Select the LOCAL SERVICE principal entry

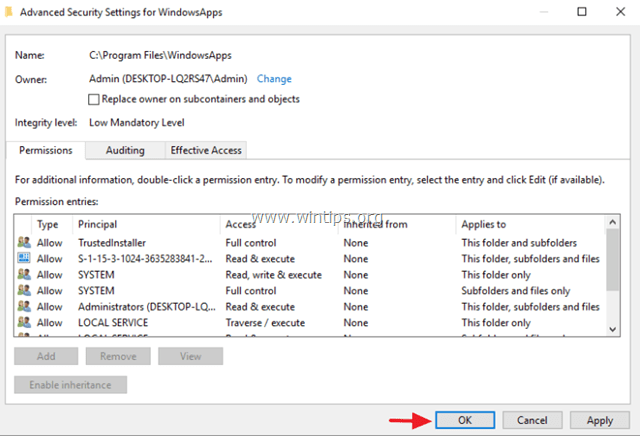click(x=113, y=323)
